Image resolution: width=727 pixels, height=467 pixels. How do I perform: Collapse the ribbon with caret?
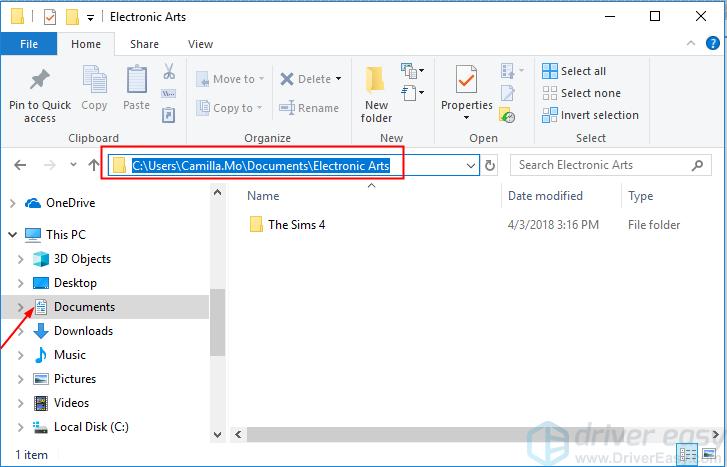(691, 43)
